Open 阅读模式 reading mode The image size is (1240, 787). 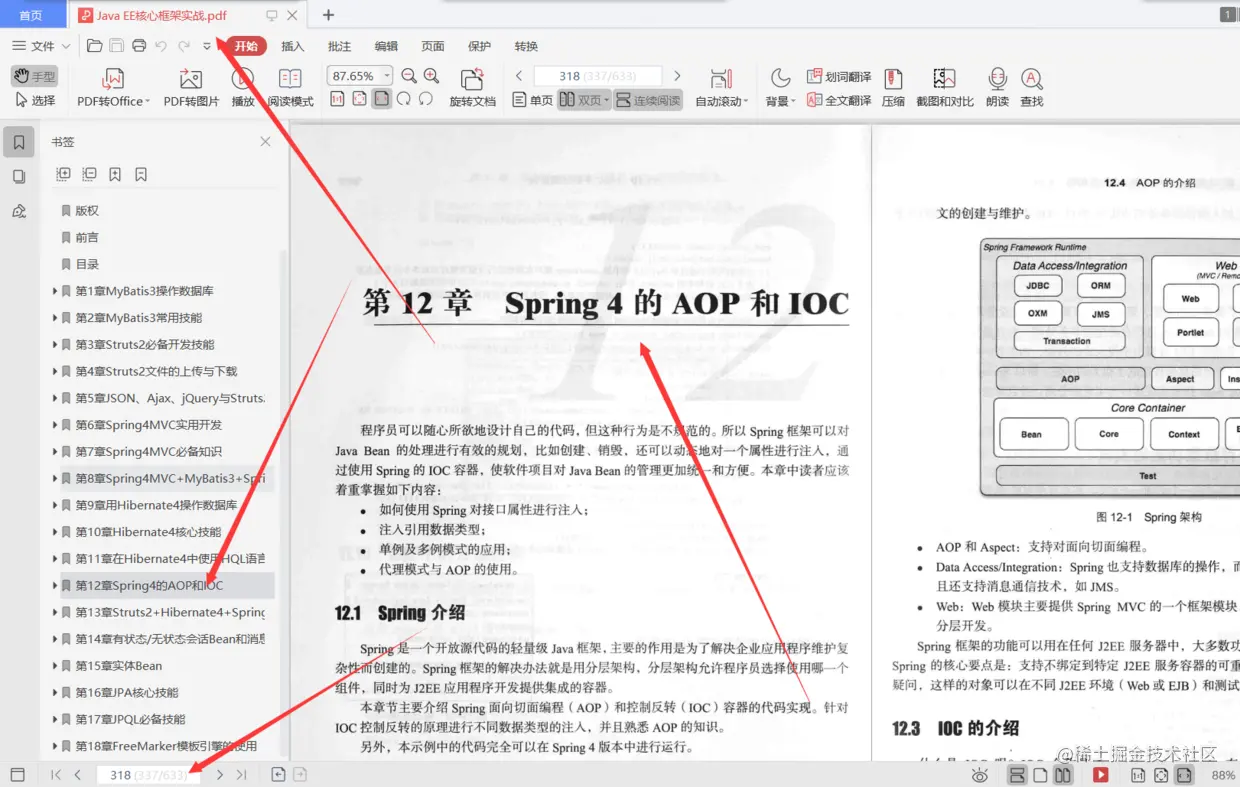pyautogui.click(x=290, y=87)
